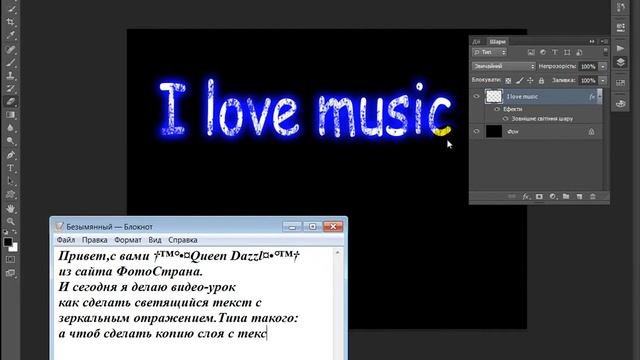The image size is (640, 360).
Task: Create new adjustment layer icon
Action: (553, 197)
